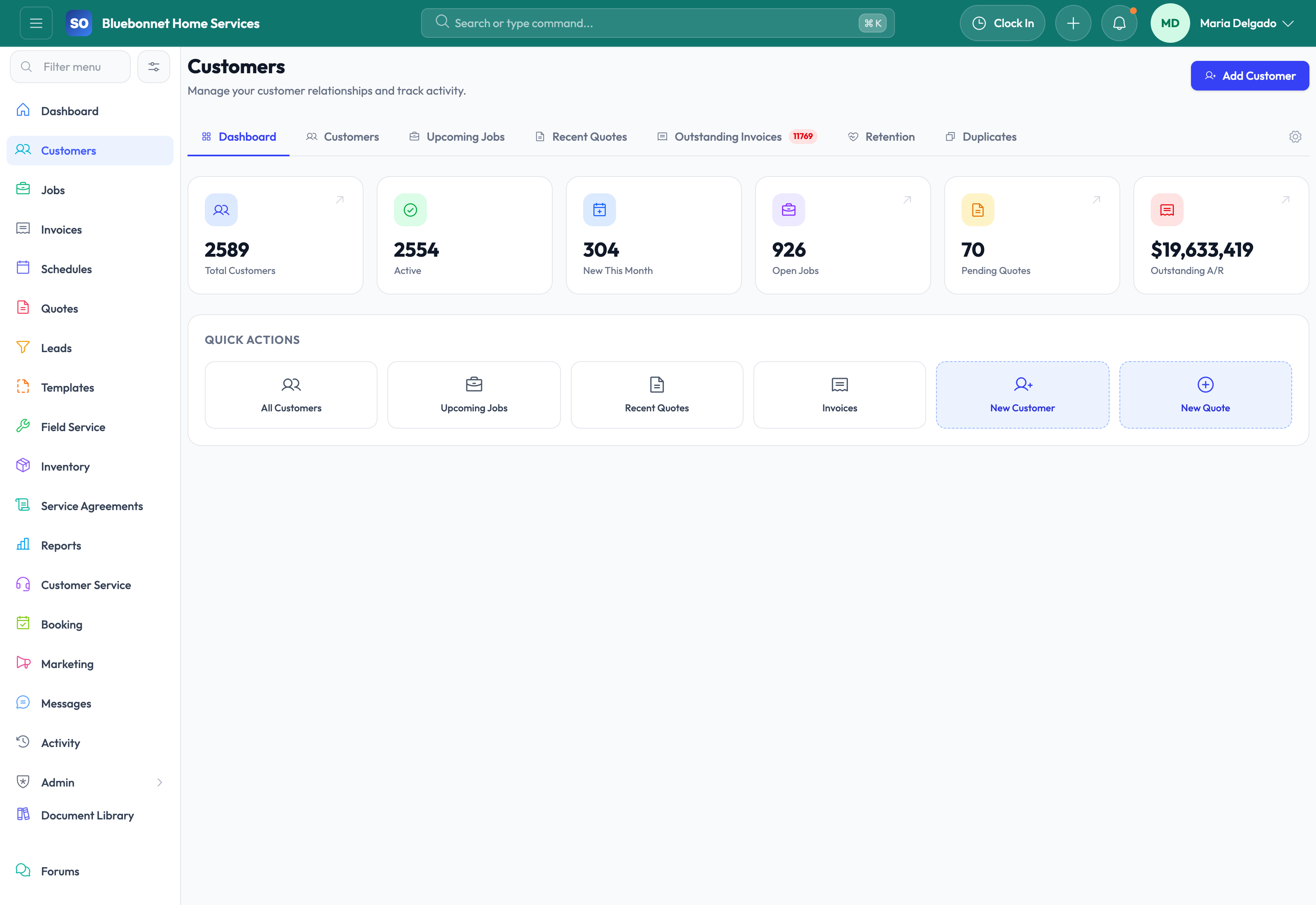Screen dimensions: 1316x905
Task: Open Messages in the sidebar
Action: coord(90,703)
